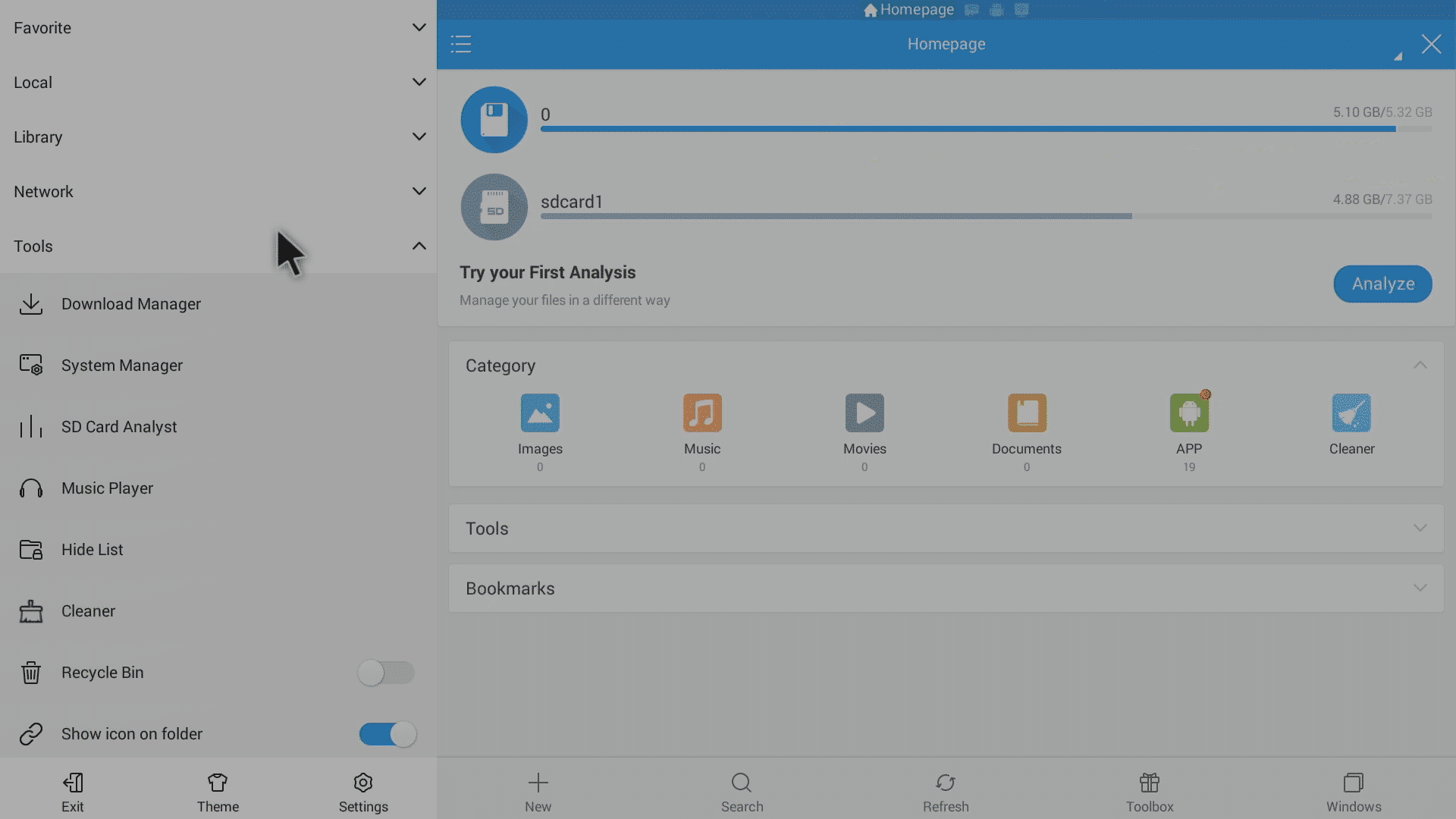Click '5.10 GB/5.32 GB' storage value
This screenshot has height=819, width=1456.
(x=1382, y=112)
